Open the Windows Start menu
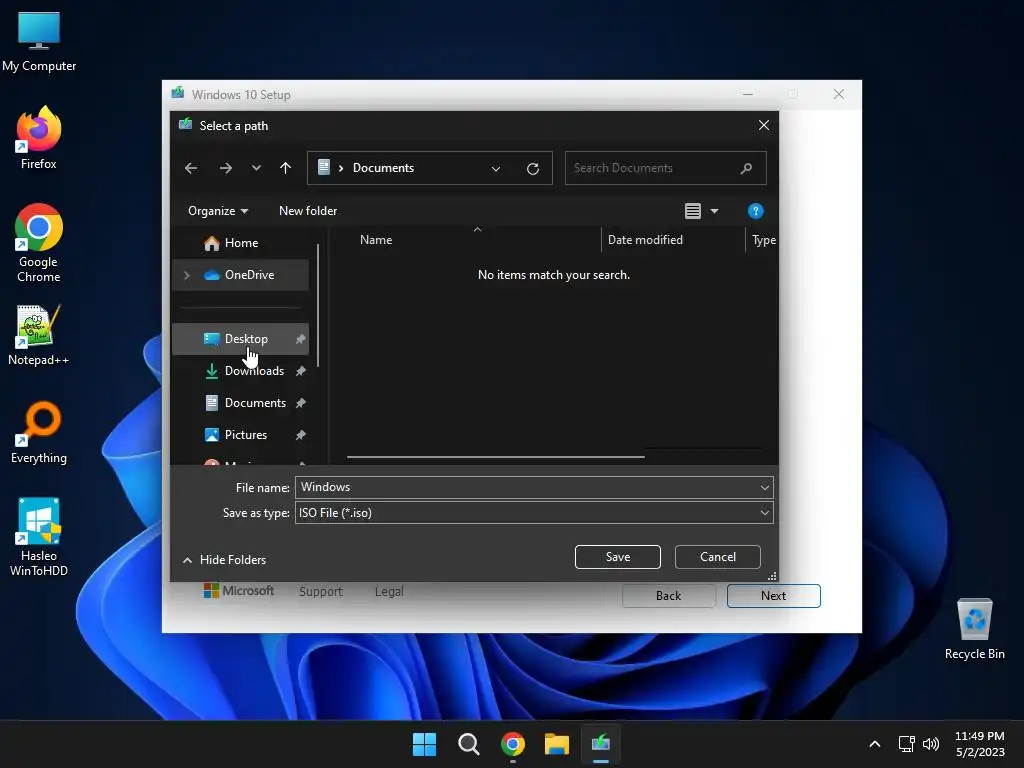This screenshot has width=1024, height=768. click(x=424, y=744)
